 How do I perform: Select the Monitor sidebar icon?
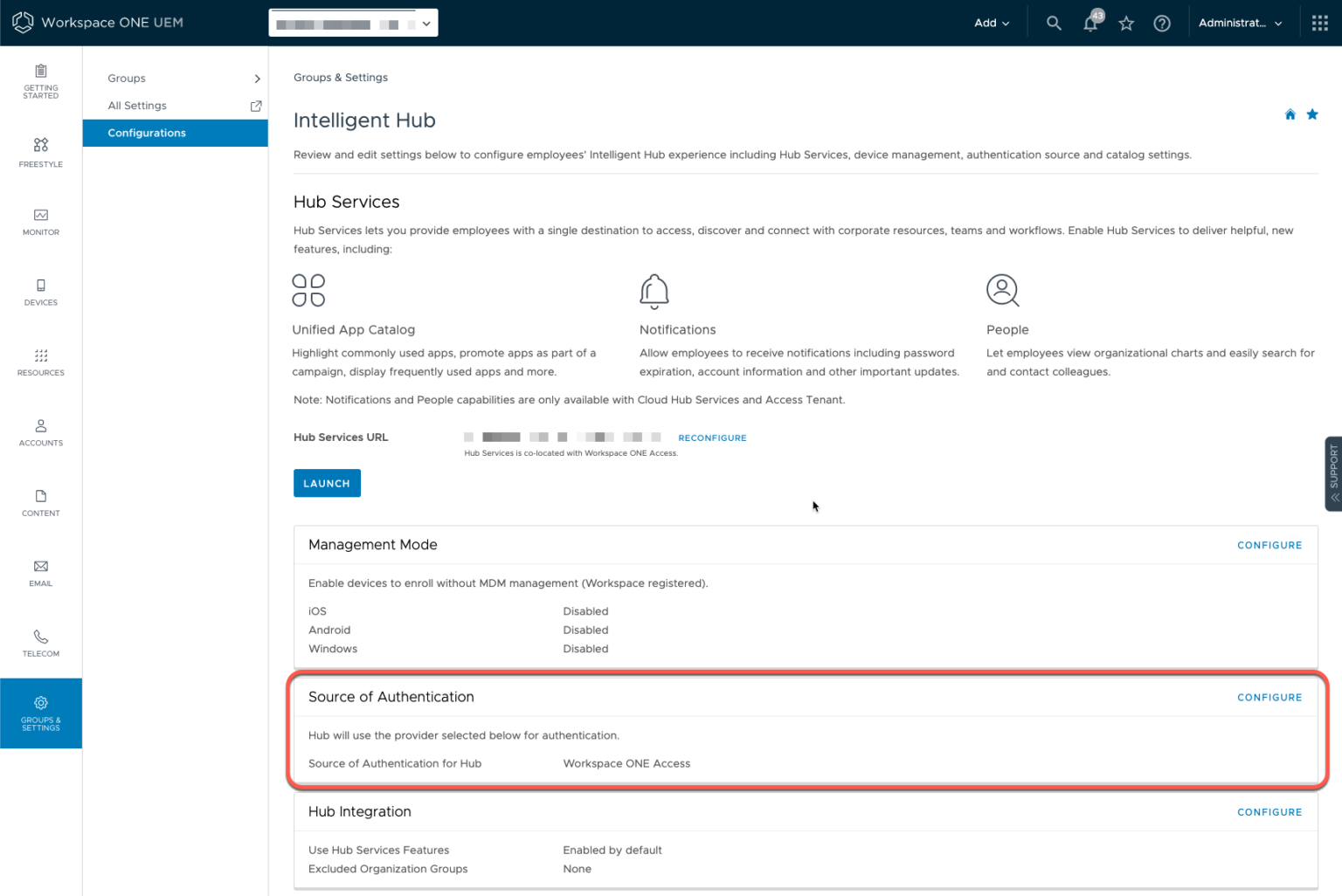pyautogui.click(x=40, y=222)
